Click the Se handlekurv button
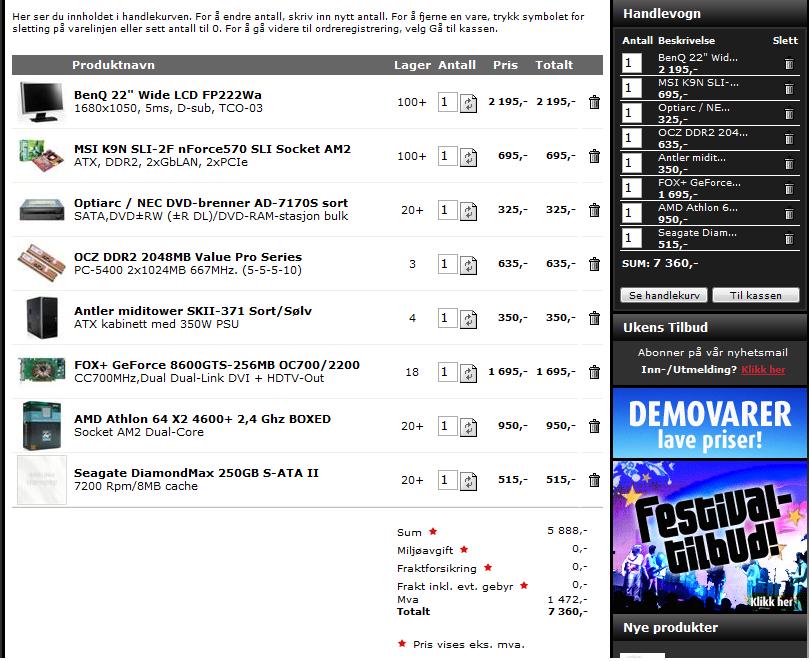Screen dimensions: 810x661 pyautogui.click(x=664, y=295)
